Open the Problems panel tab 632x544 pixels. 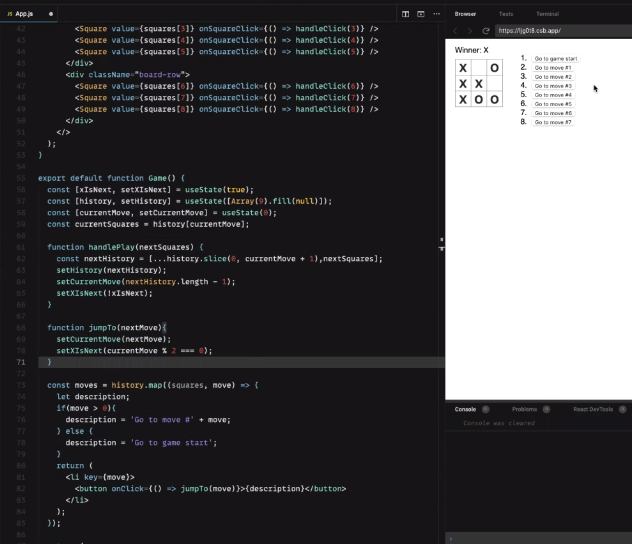point(524,409)
